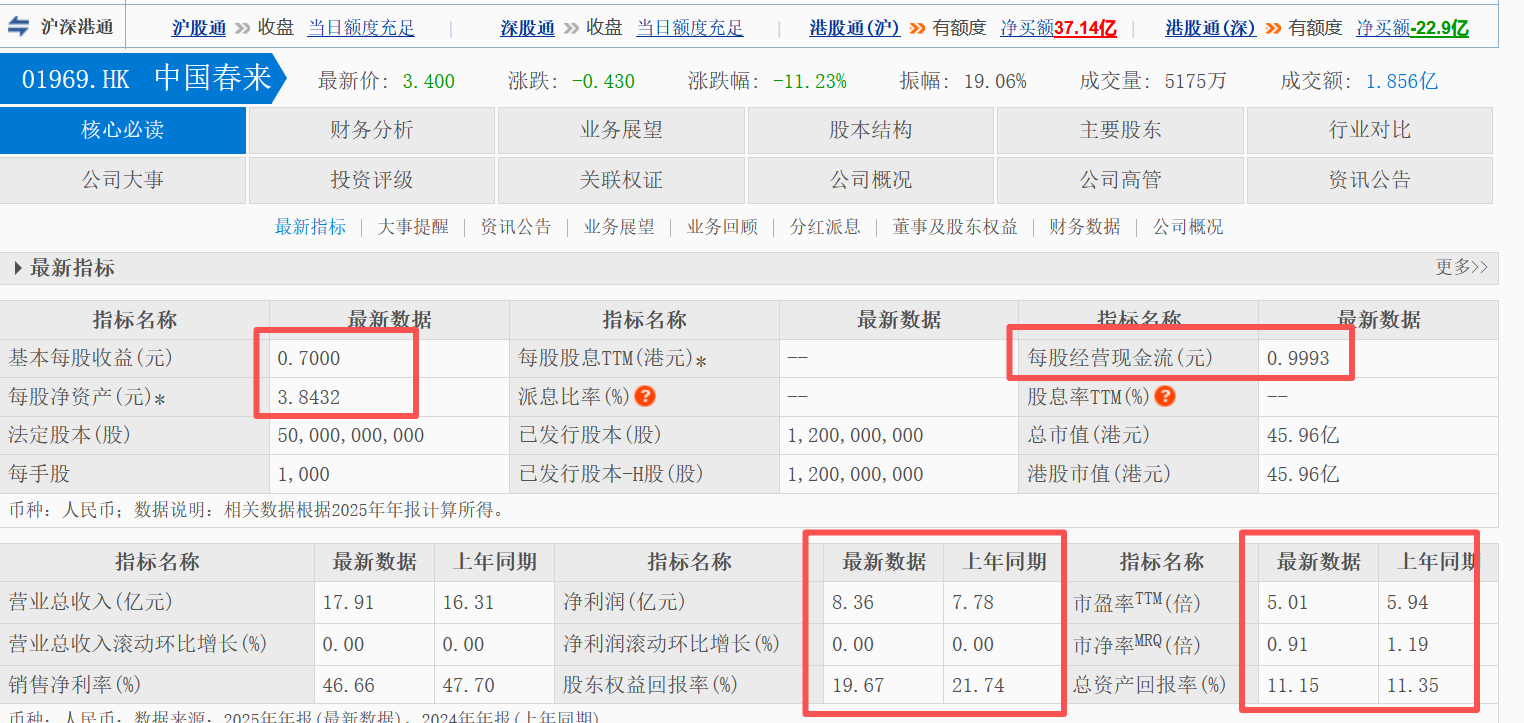
Task: Click 净利润 latest value 8.36
Action: tap(853, 603)
